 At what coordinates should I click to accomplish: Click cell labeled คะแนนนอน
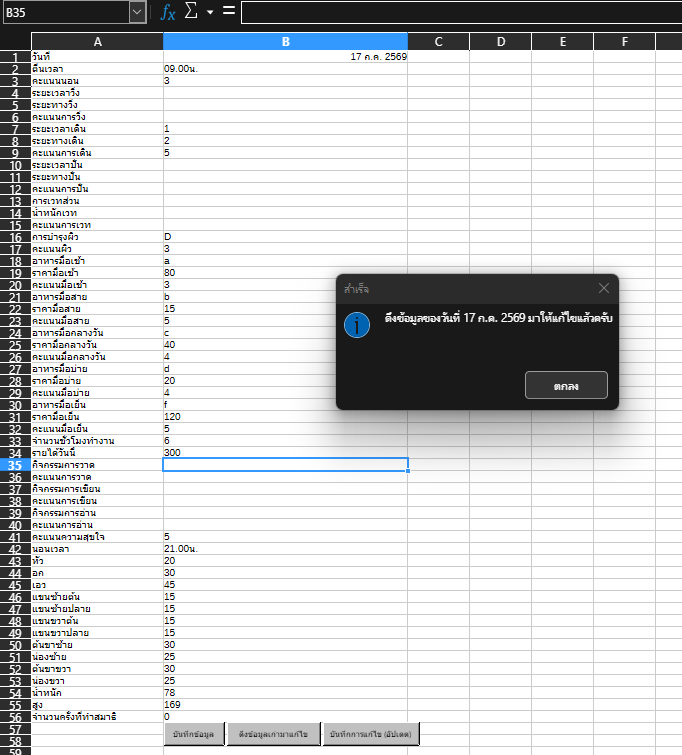click(x=97, y=81)
